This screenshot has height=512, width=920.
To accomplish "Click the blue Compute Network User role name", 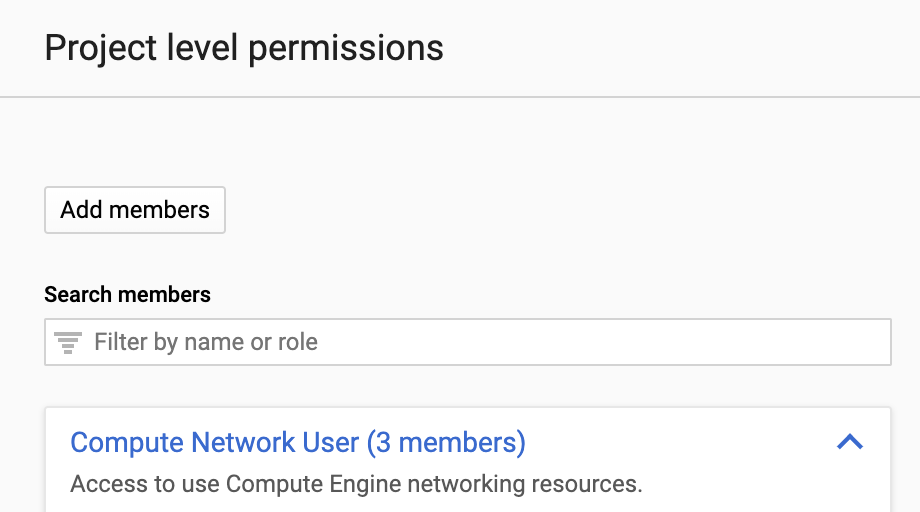I will click(x=214, y=442).
